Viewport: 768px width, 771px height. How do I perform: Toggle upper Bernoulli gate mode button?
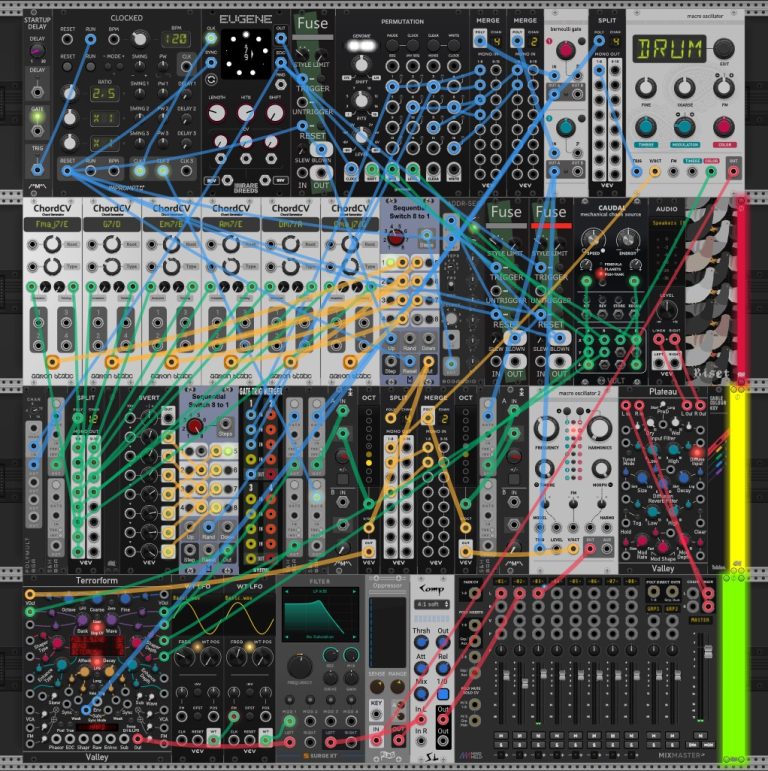click(582, 42)
